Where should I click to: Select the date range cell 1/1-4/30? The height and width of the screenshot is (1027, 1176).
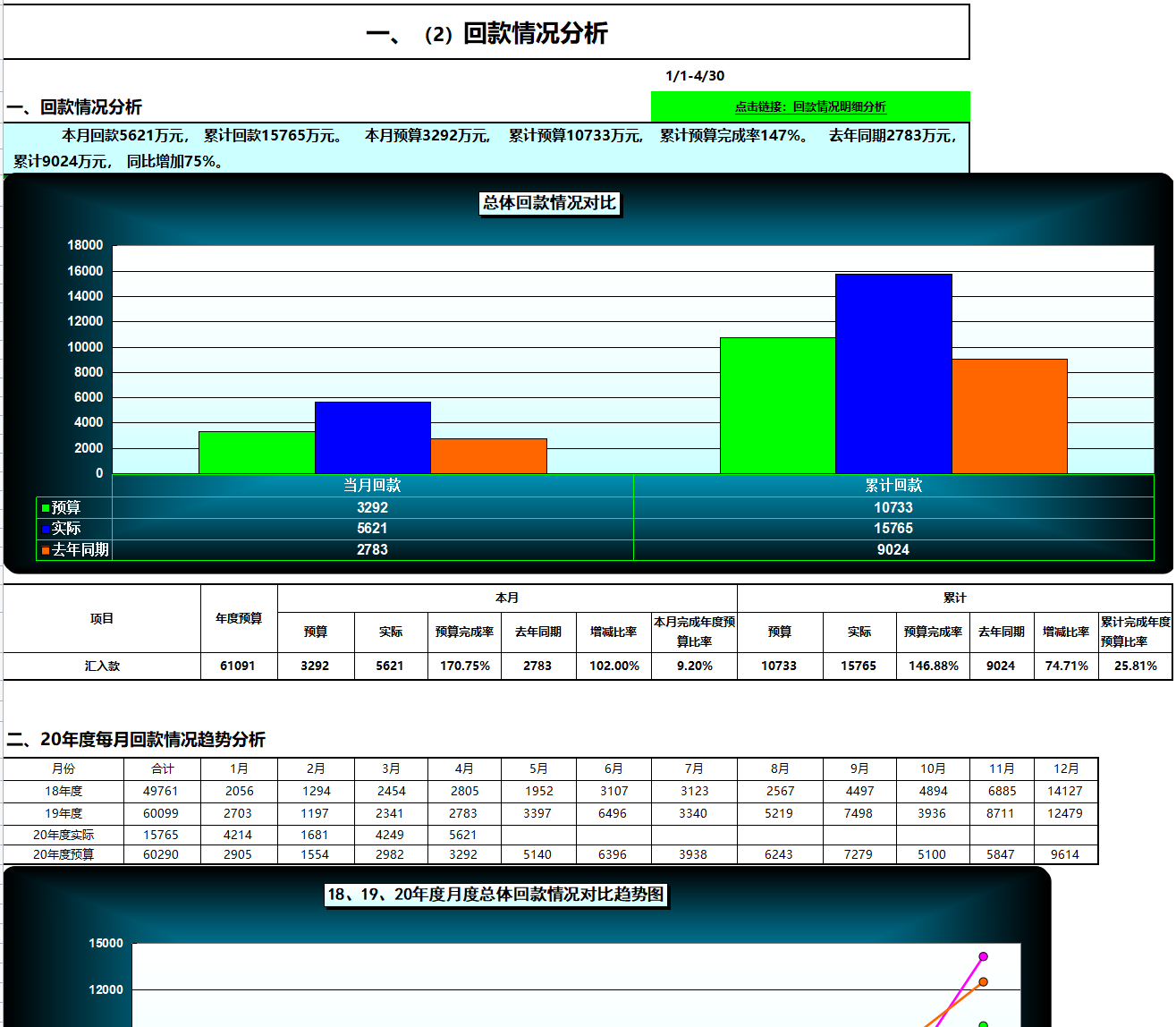click(695, 76)
